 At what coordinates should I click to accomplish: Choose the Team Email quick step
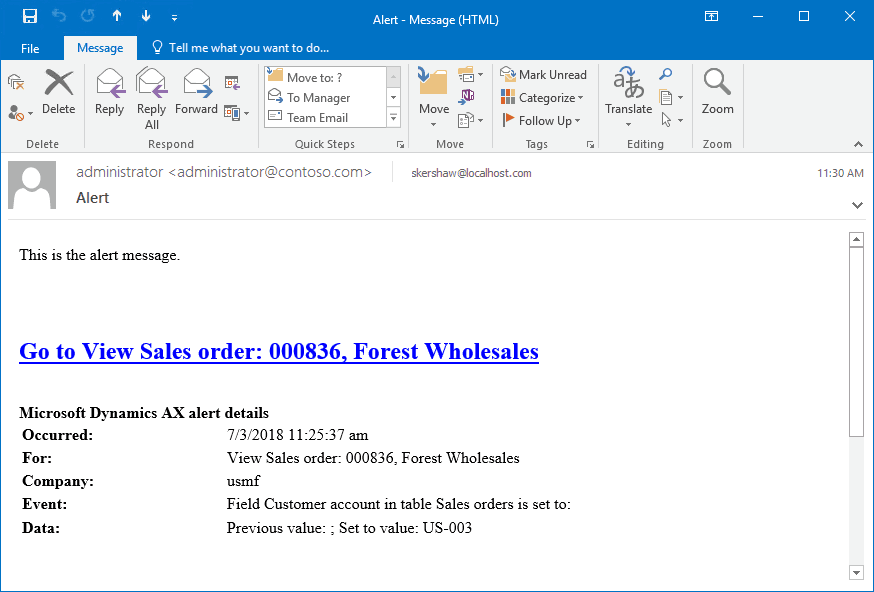click(x=325, y=118)
